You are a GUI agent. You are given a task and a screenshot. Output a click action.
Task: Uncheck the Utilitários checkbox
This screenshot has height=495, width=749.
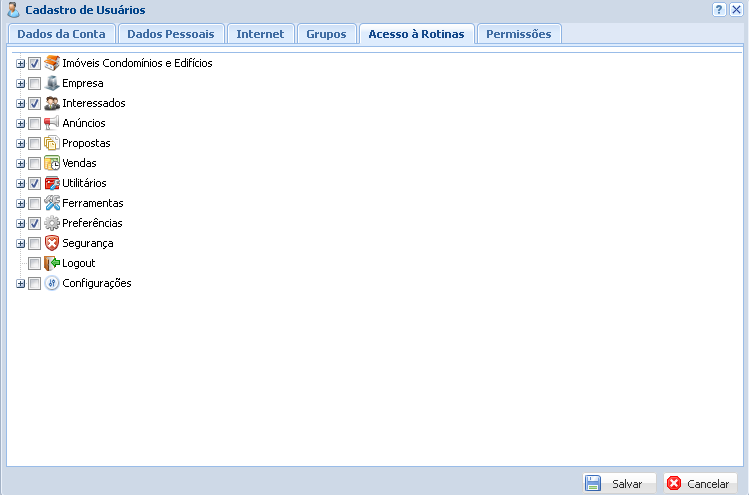tap(34, 183)
